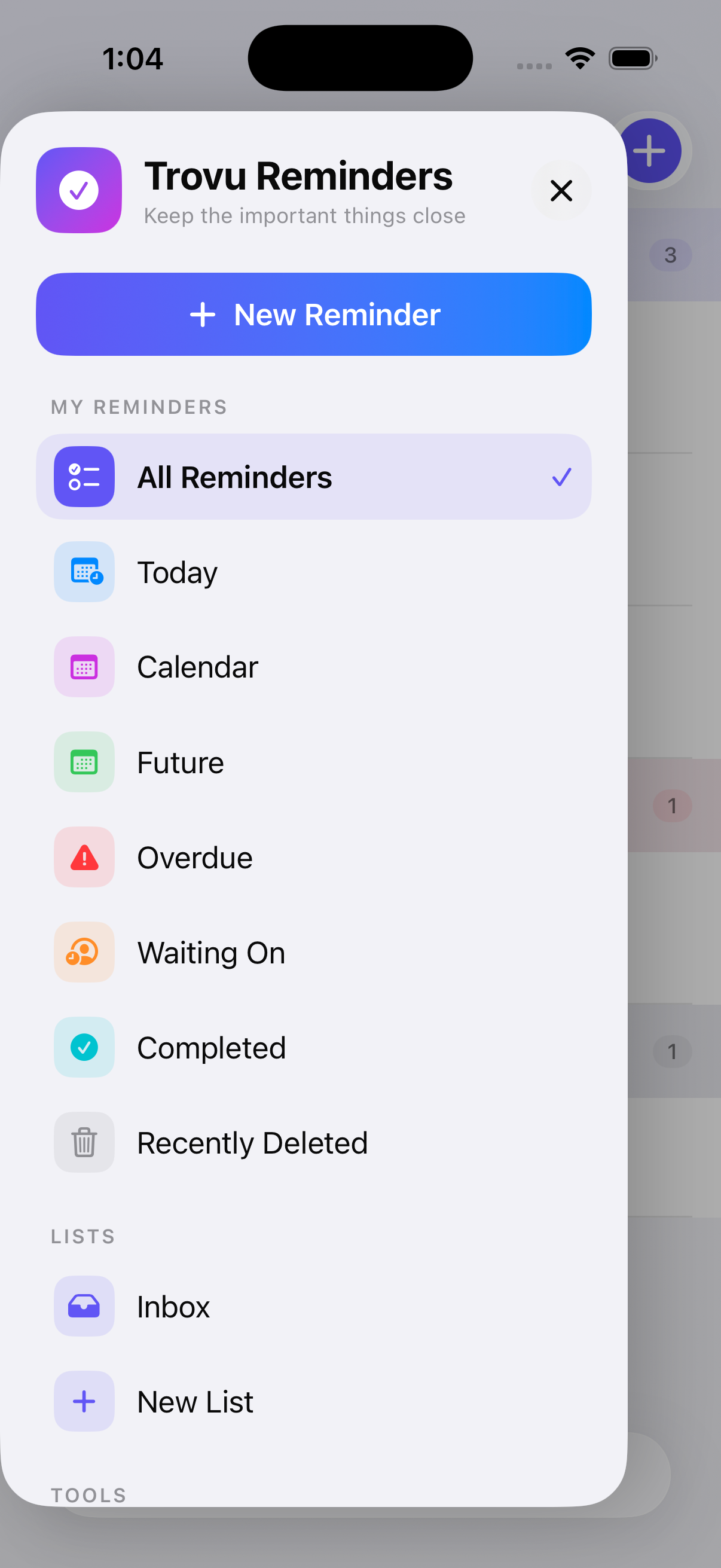Open the orange Waiting On person icon
Viewport: 721px width, 1568px height.
(x=84, y=951)
